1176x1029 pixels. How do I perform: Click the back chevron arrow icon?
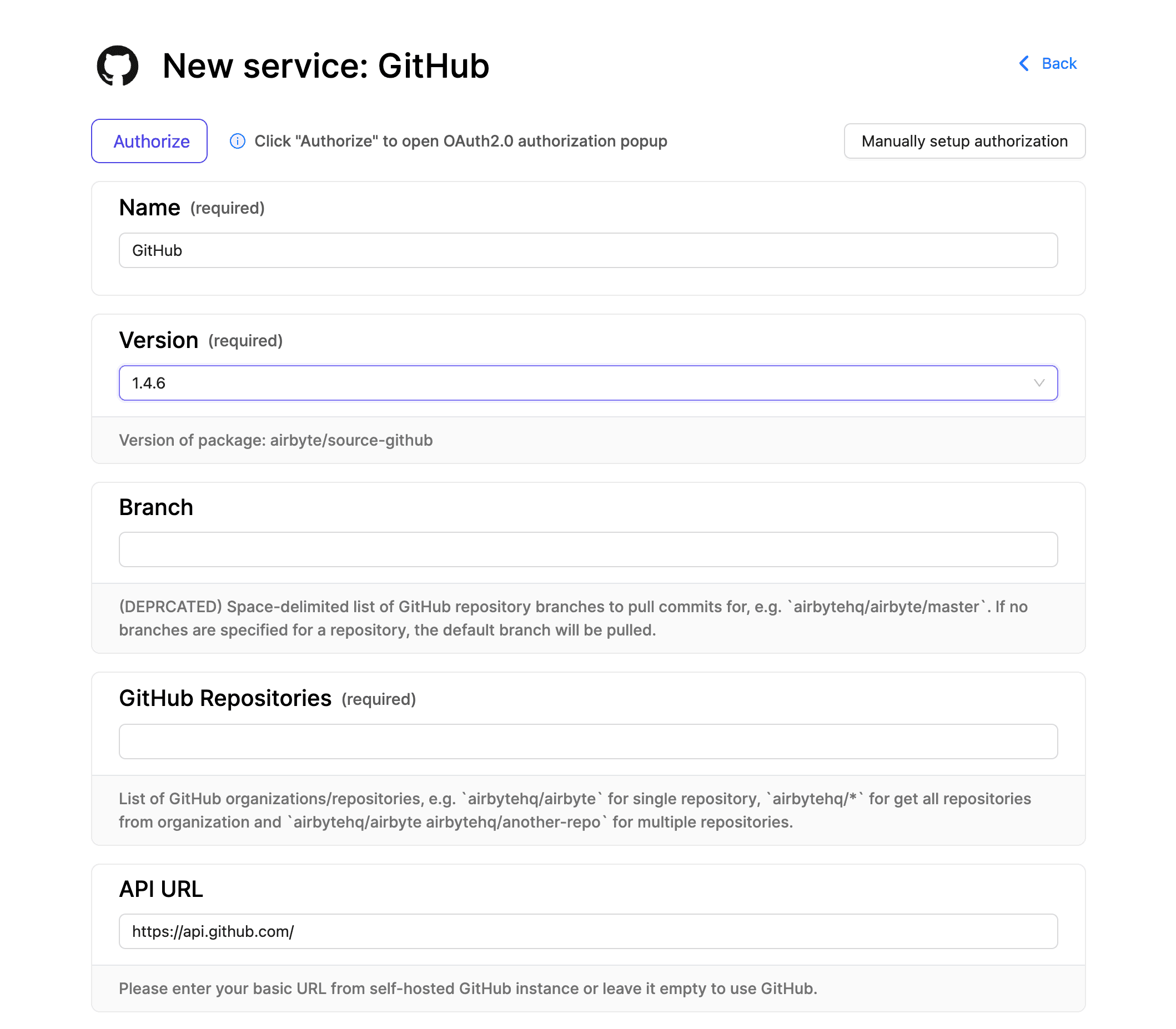1023,63
